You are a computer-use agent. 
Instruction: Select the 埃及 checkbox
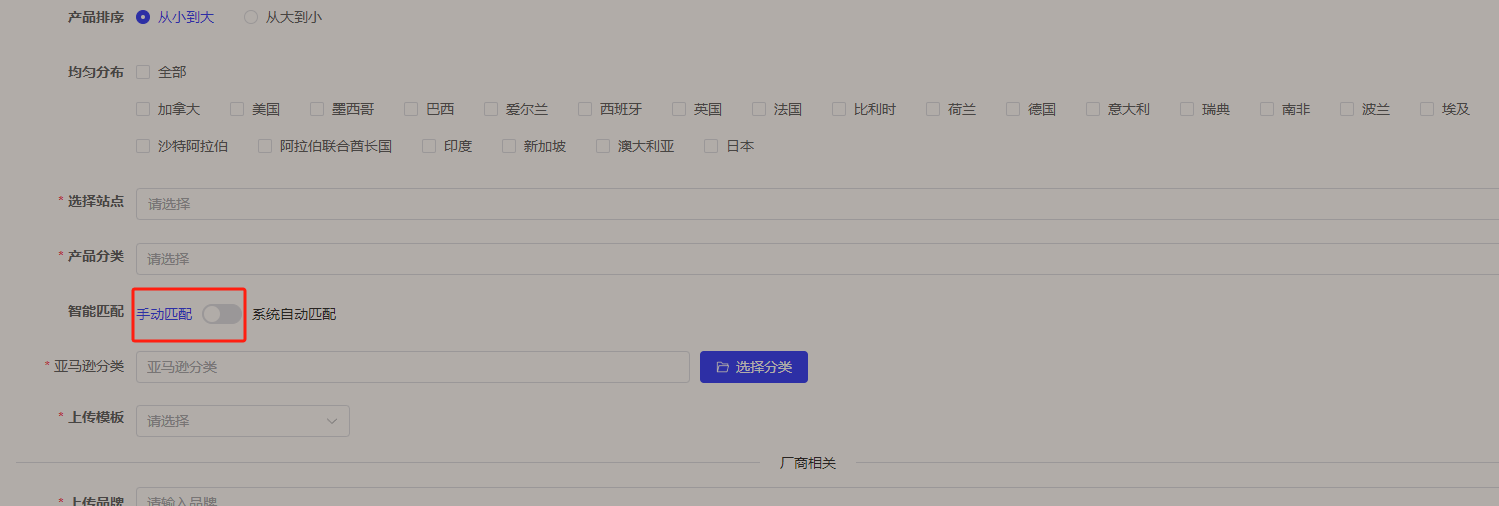1427,109
